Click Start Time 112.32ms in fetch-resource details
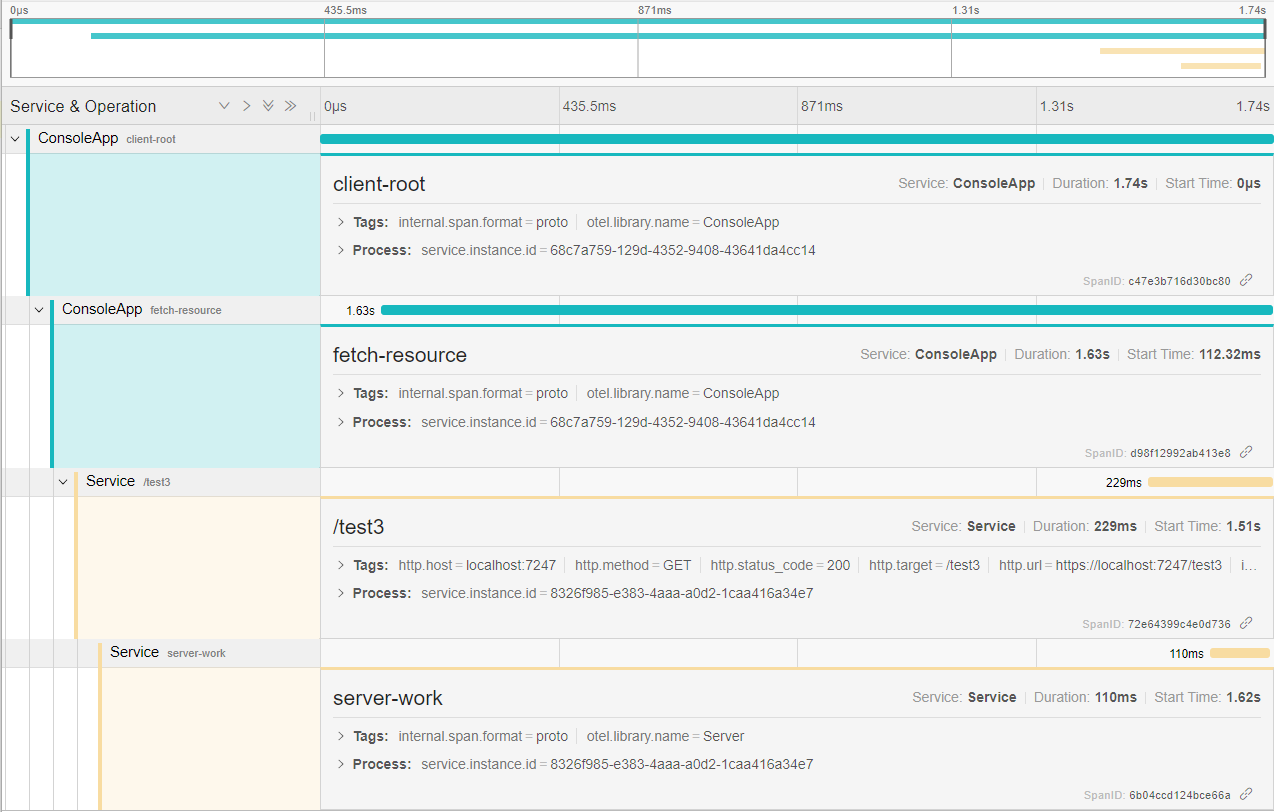The image size is (1274, 812). pos(1194,354)
